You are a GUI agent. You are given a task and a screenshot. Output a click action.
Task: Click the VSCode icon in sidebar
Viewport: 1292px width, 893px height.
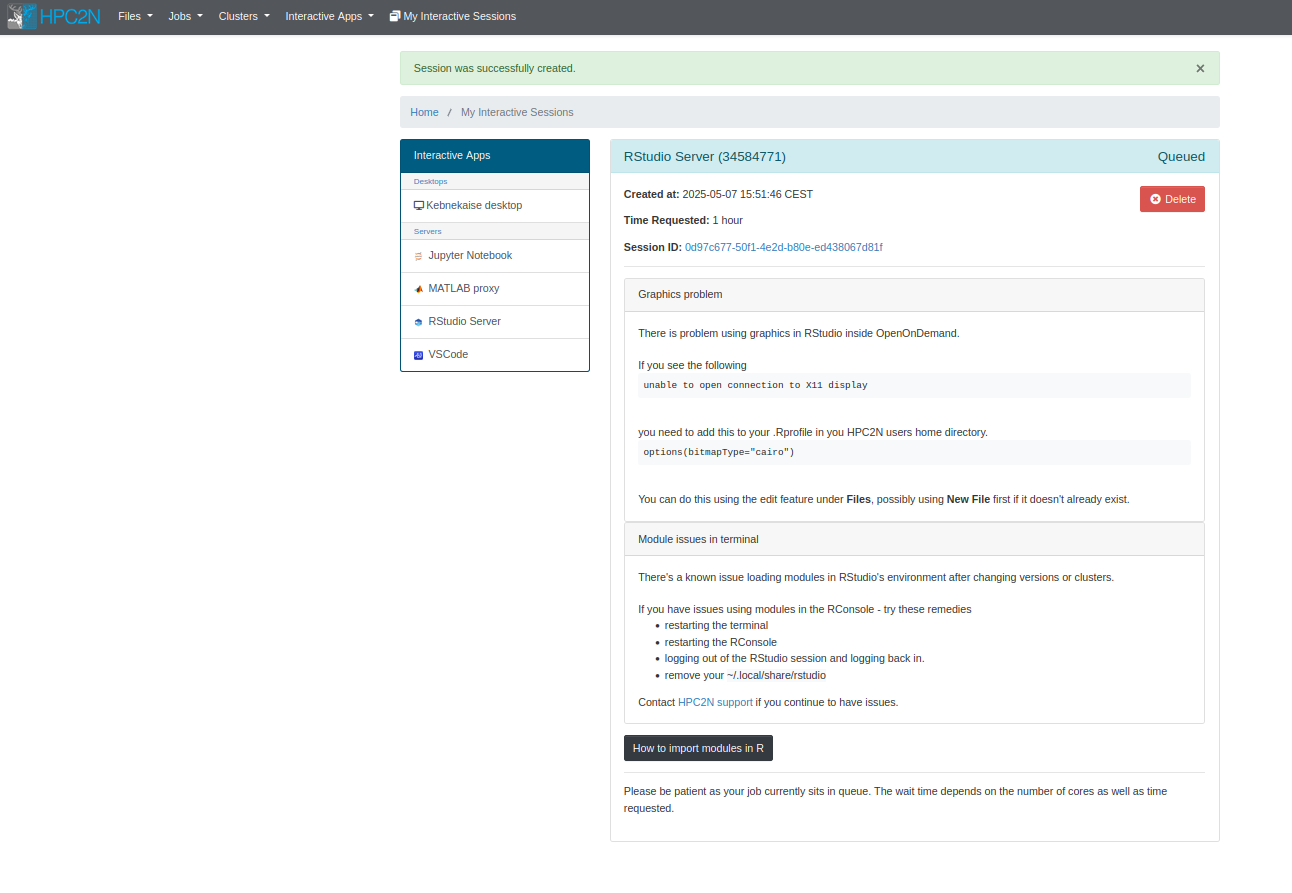coord(419,355)
